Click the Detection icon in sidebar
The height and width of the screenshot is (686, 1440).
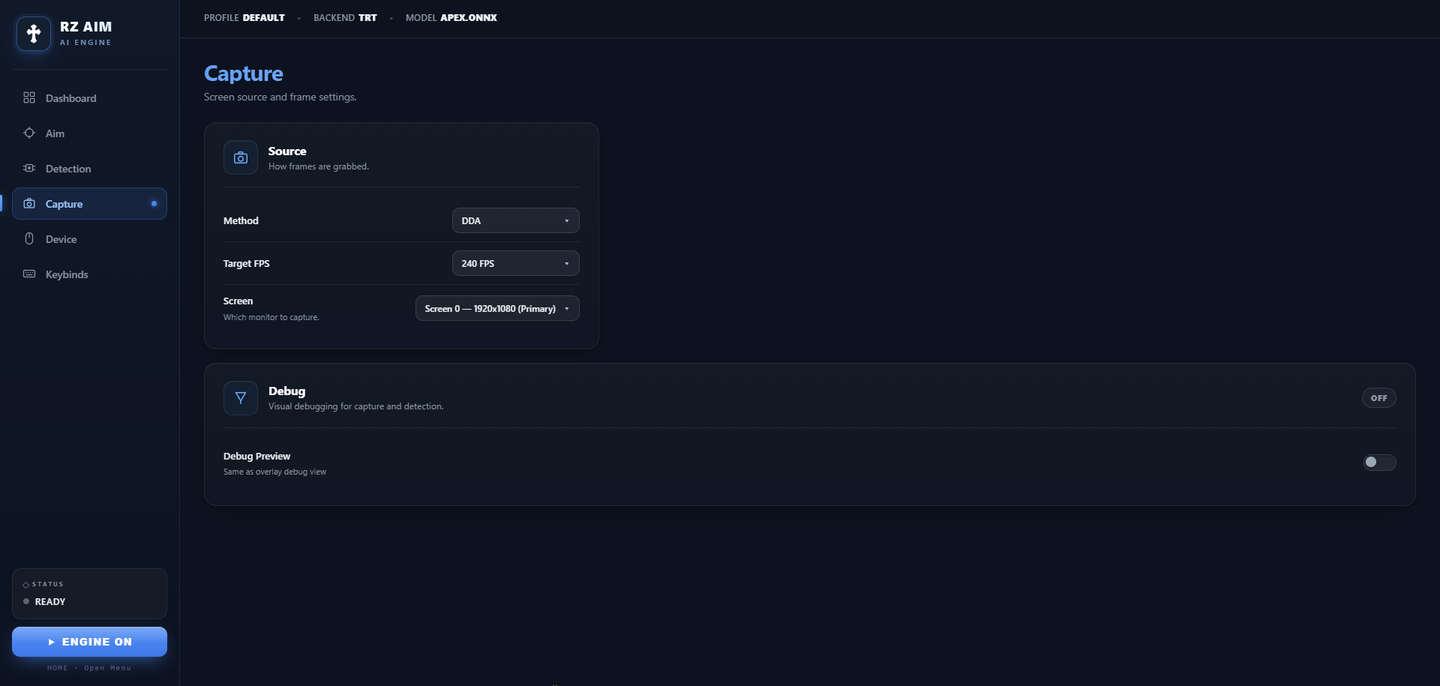(x=29, y=168)
